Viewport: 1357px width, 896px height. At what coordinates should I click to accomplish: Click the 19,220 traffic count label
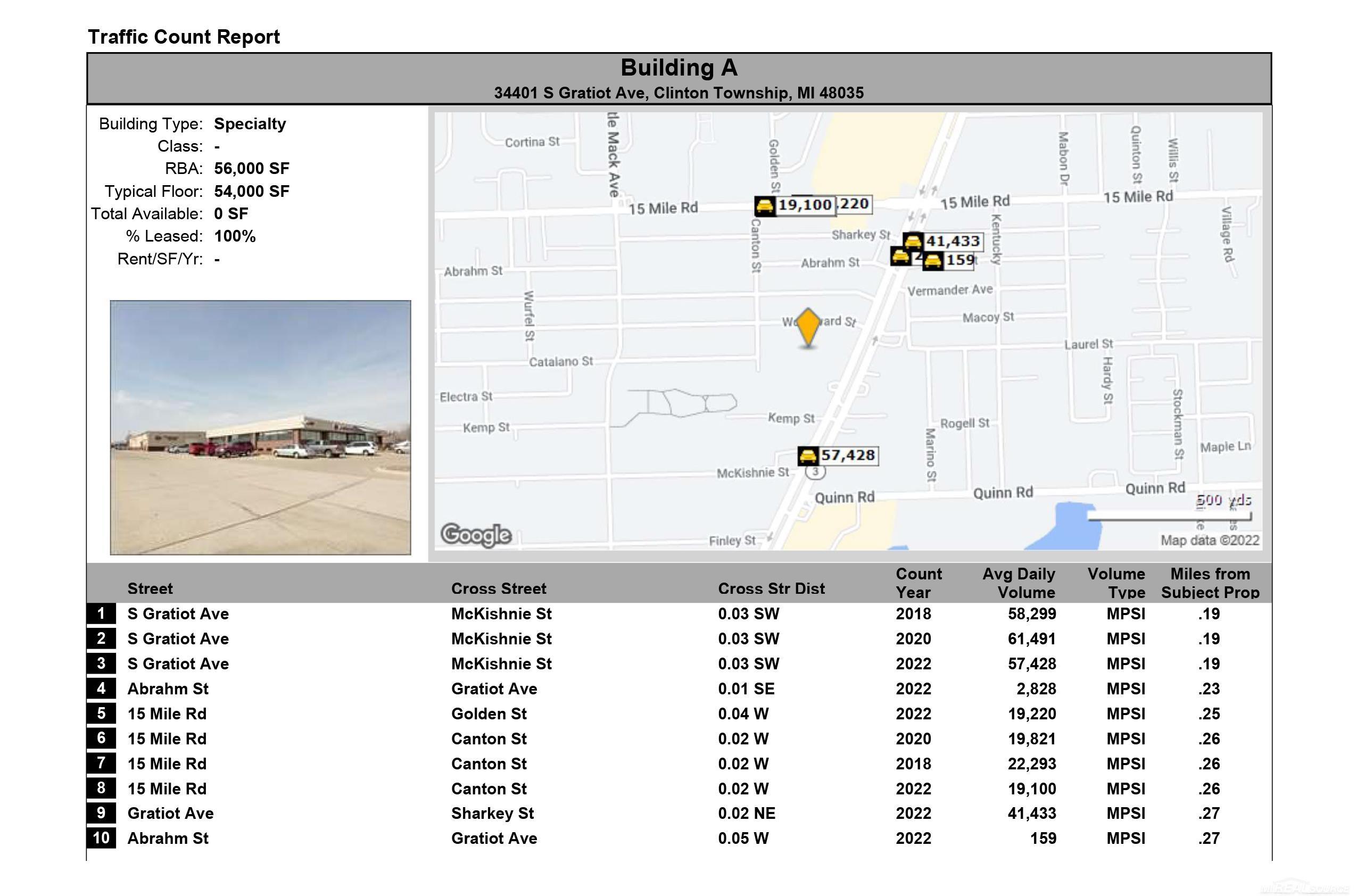click(854, 204)
